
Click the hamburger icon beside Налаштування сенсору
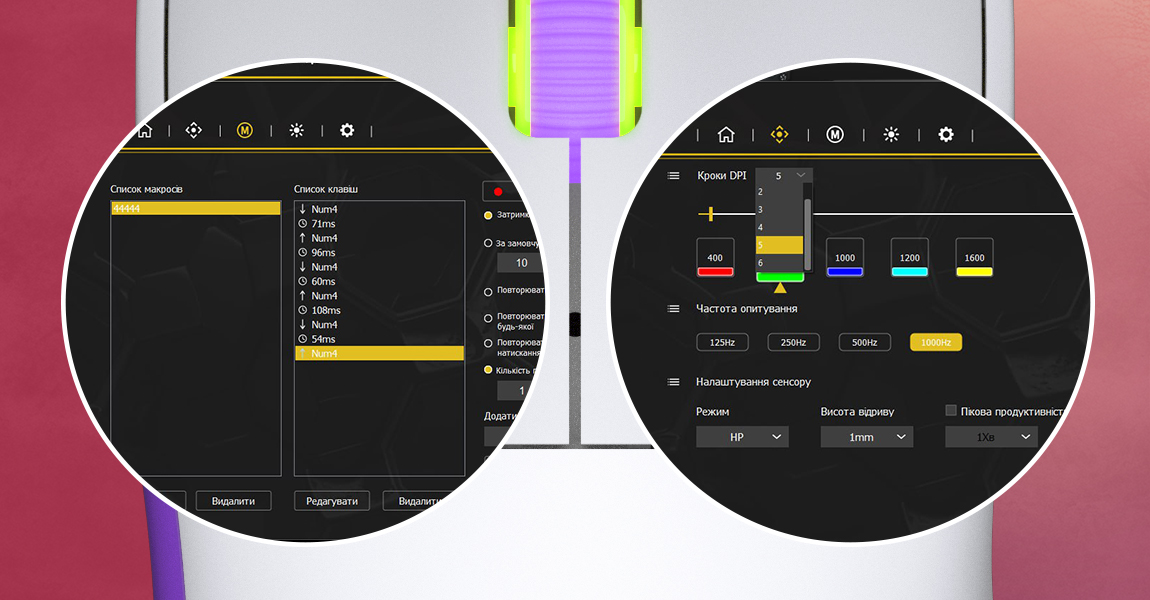[x=674, y=382]
